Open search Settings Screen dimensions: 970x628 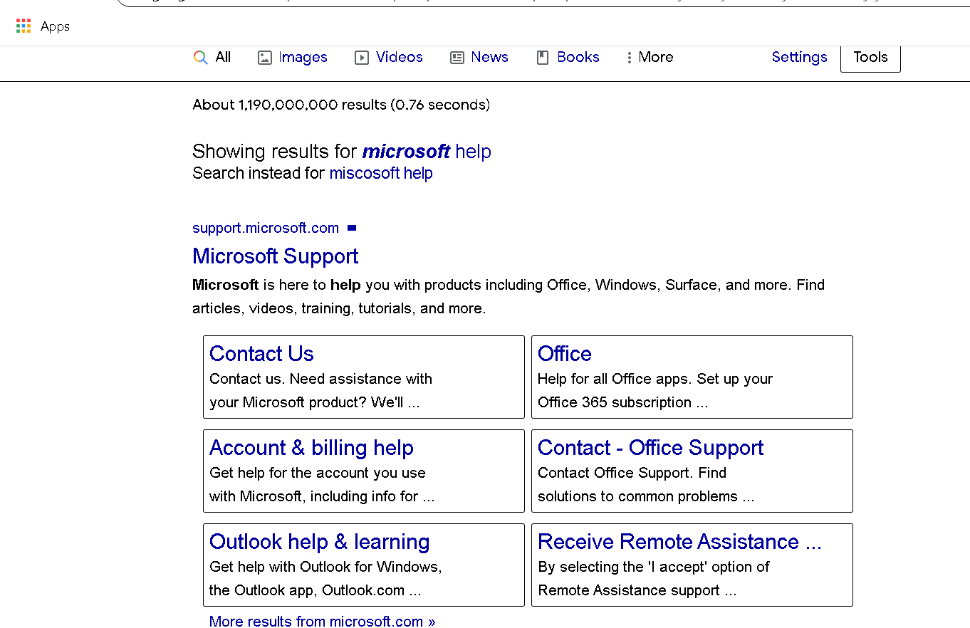click(799, 58)
